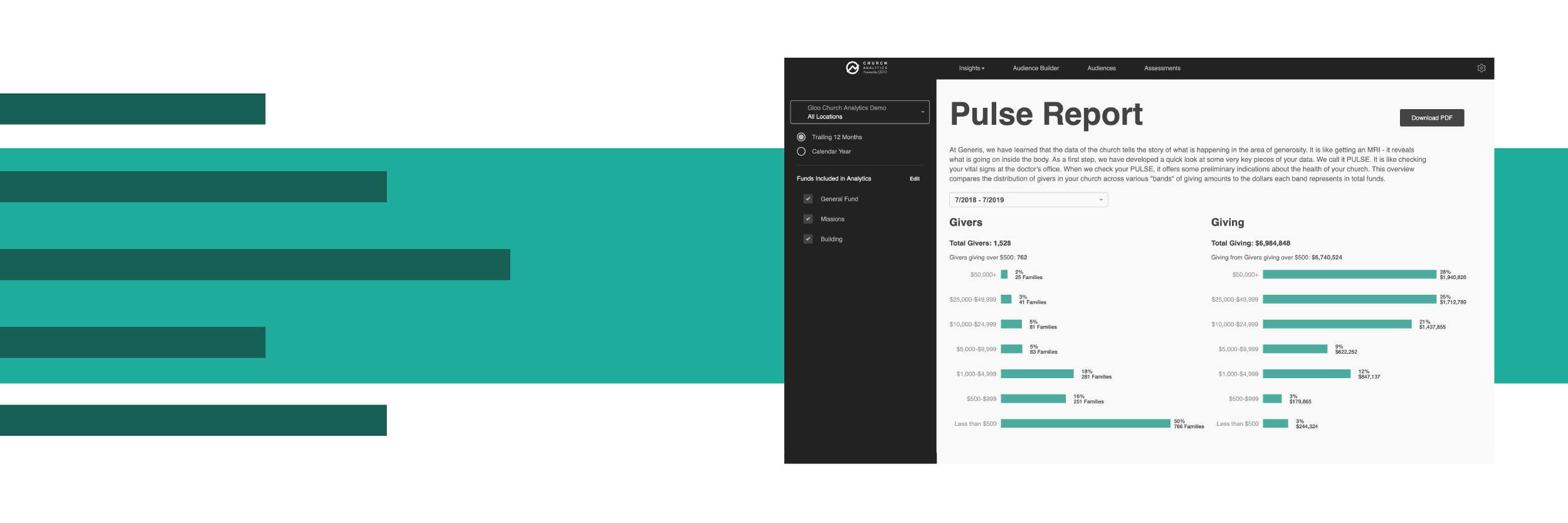1568x523 pixels.
Task: Click the Givers Less than $500 bar
Action: (x=1085, y=423)
